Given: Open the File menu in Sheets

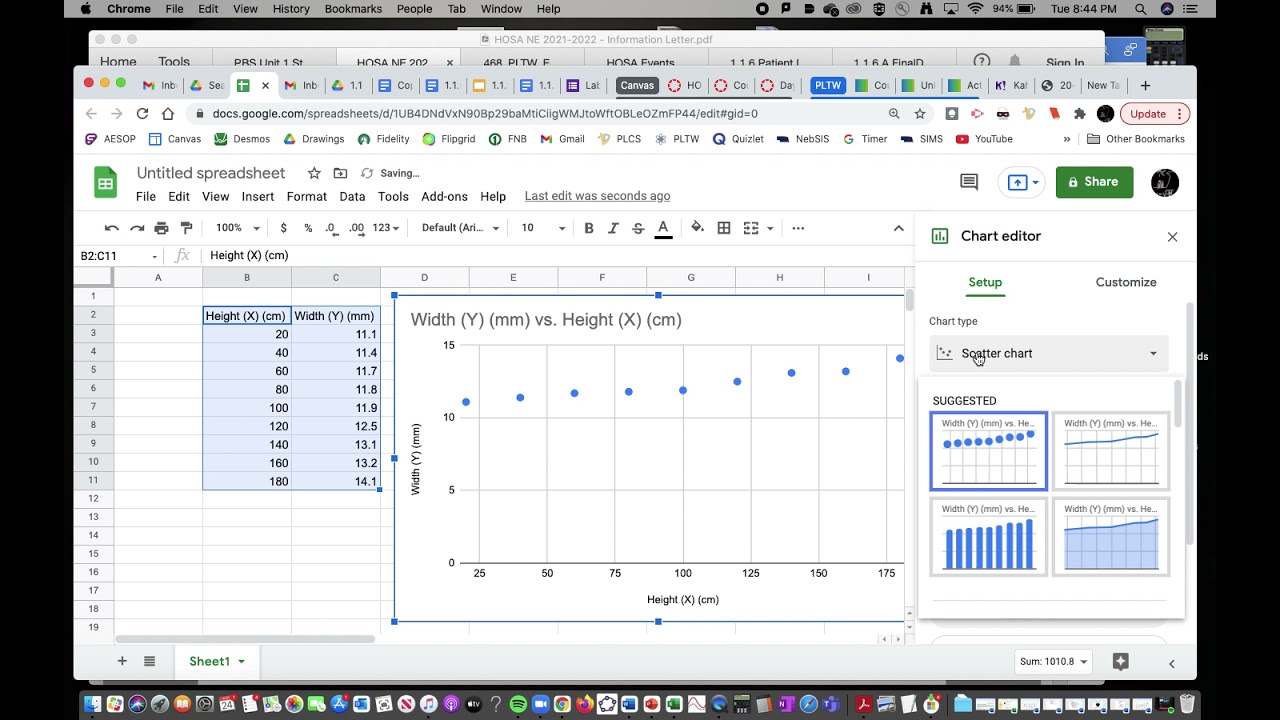Looking at the screenshot, I should point(146,196).
